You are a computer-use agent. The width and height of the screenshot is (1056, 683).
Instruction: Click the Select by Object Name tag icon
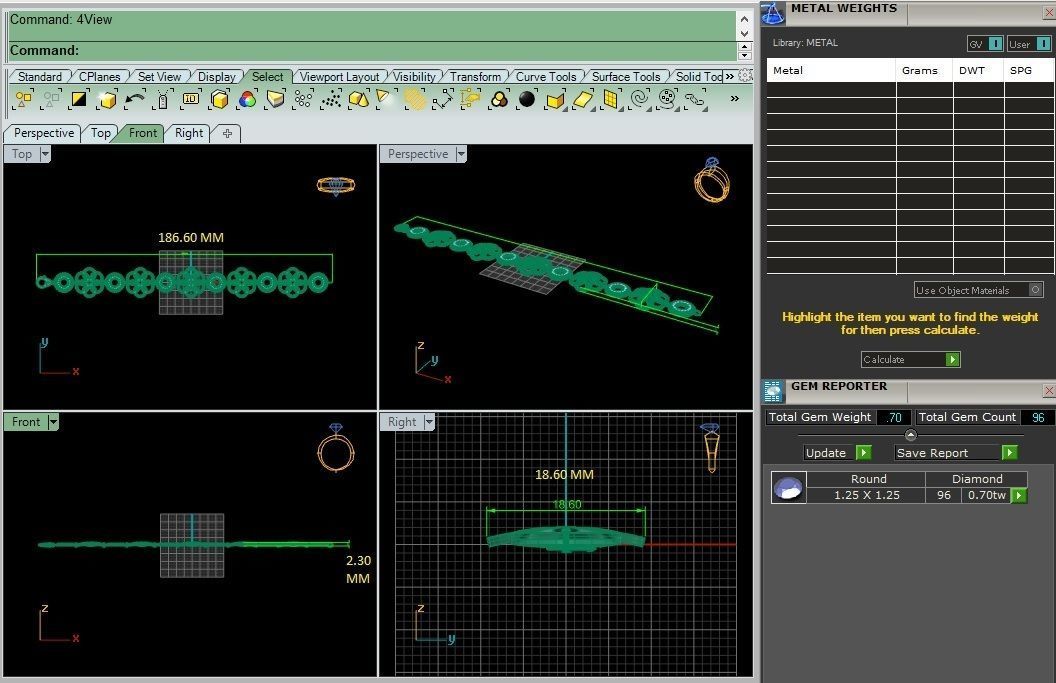(x=162, y=100)
